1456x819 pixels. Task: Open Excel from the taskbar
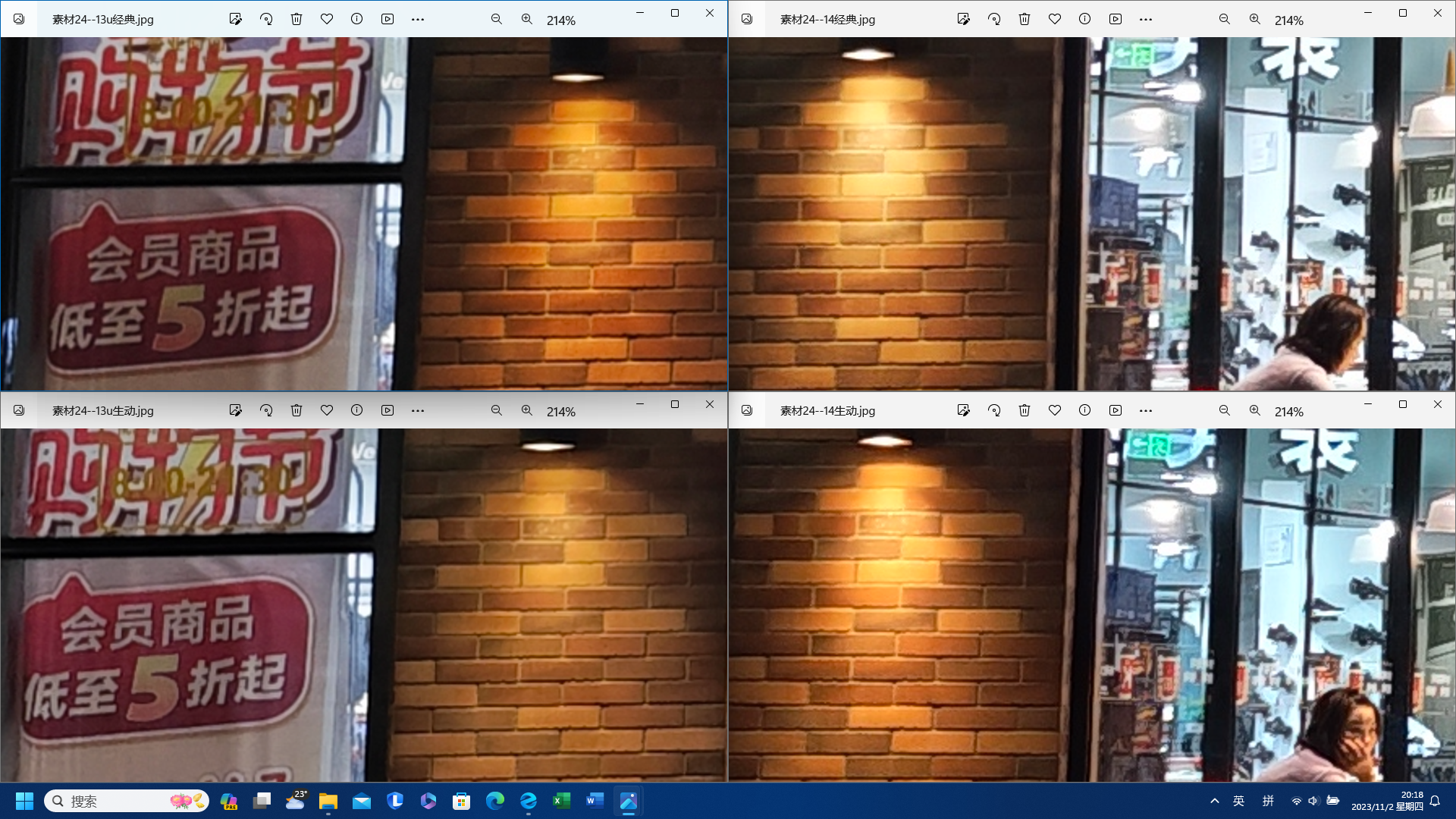(x=562, y=801)
